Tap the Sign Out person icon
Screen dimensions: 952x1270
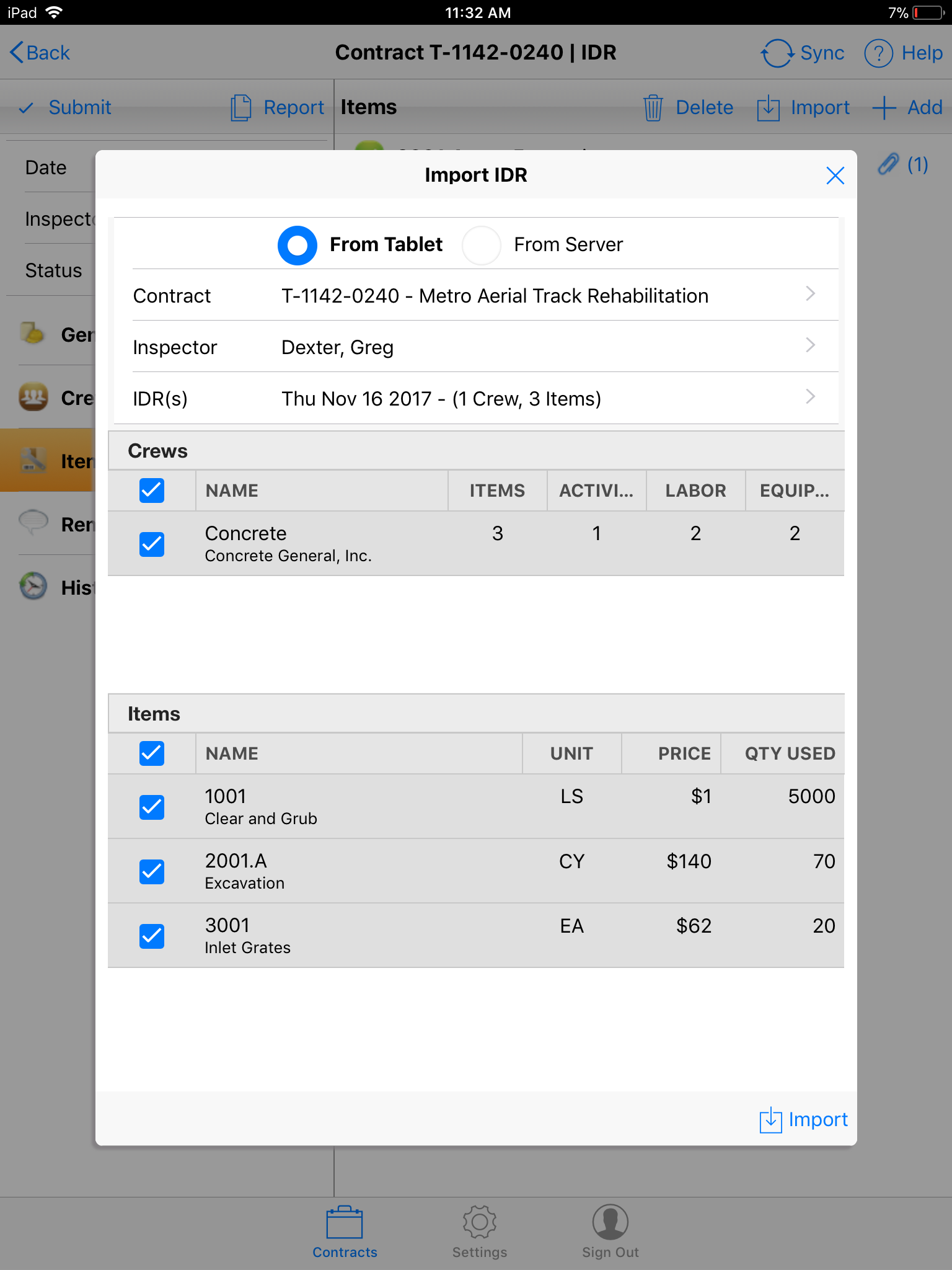(x=610, y=1222)
